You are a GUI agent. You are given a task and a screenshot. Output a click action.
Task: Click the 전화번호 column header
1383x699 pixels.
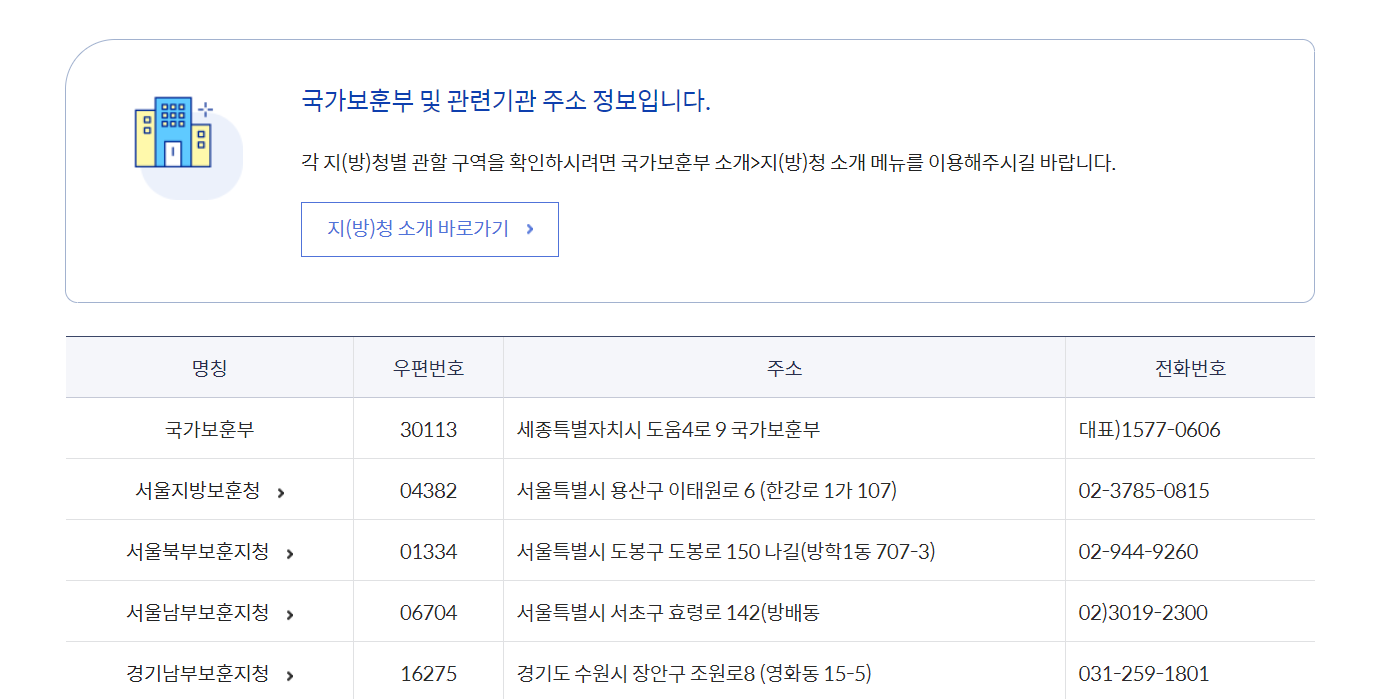click(1190, 367)
